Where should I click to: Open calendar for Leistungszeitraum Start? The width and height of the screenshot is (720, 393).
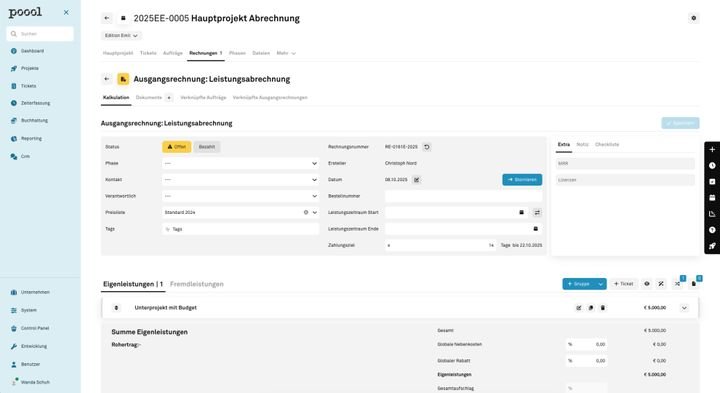tap(521, 212)
